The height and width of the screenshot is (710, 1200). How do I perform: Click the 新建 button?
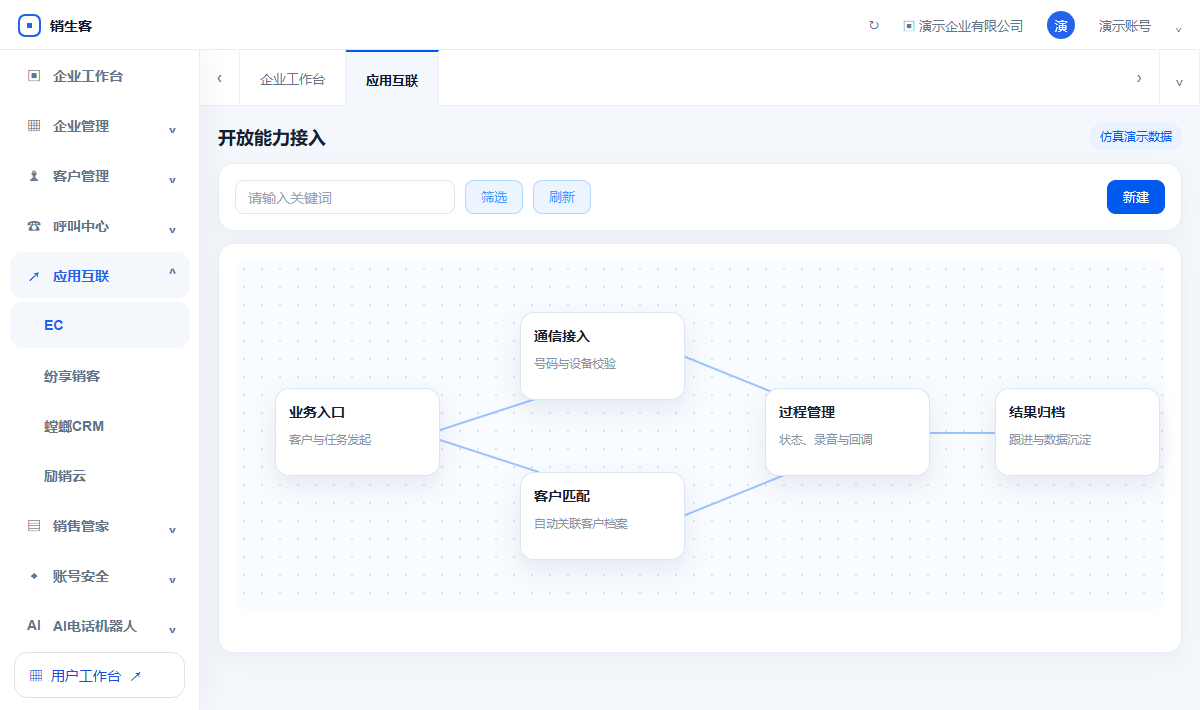click(1136, 197)
